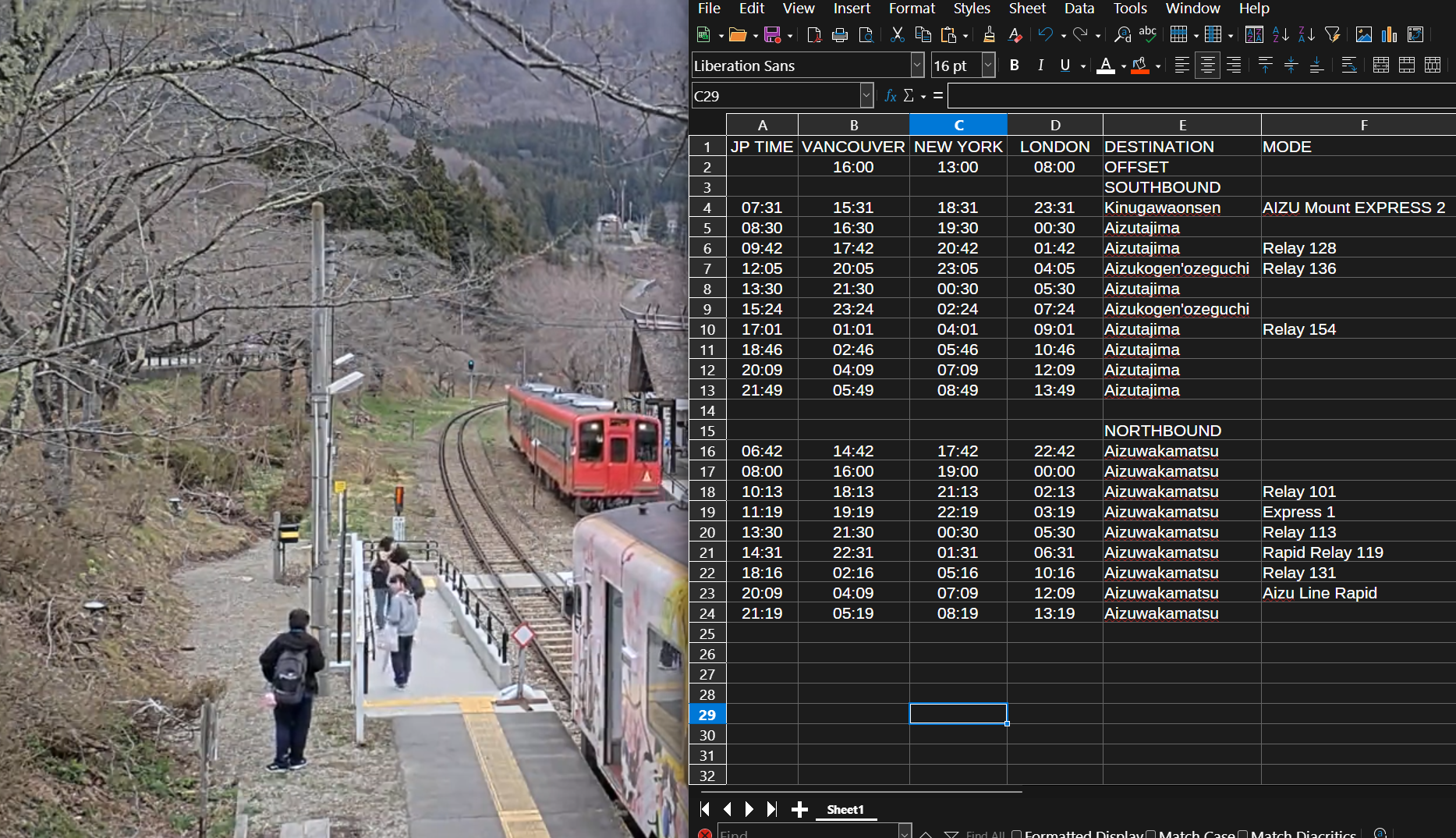Viewport: 1456px width, 838px height.
Task: Open the Format menu
Action: click(912, 9)
